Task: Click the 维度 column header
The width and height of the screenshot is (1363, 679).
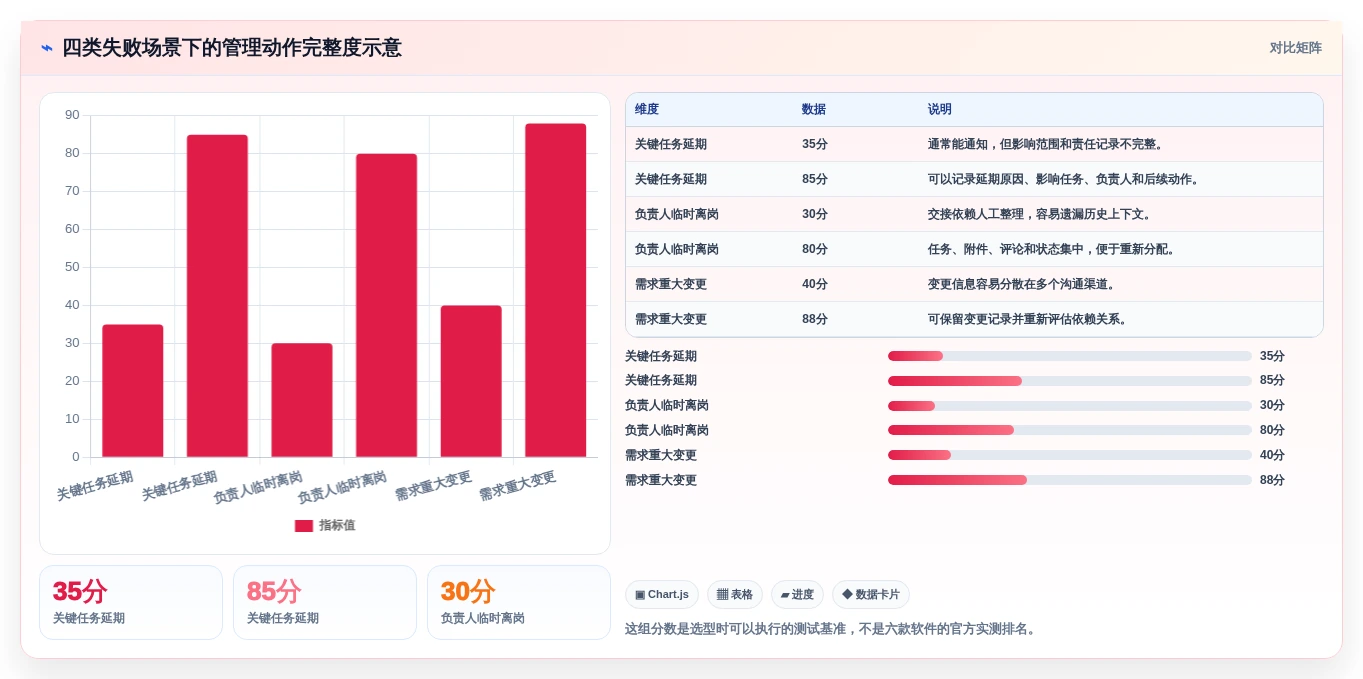Action: click(x=647, y=110)
